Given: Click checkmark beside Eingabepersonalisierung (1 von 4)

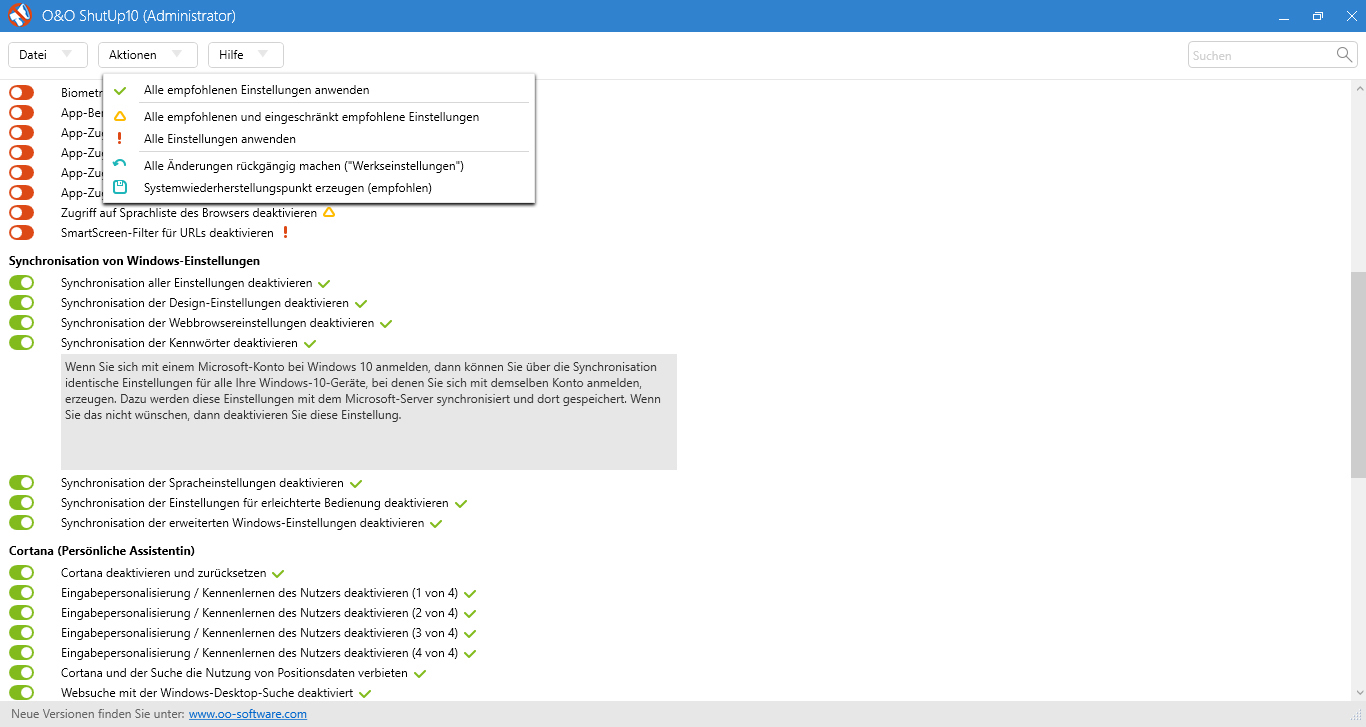Looking at the screenshot, I should 470,593.
